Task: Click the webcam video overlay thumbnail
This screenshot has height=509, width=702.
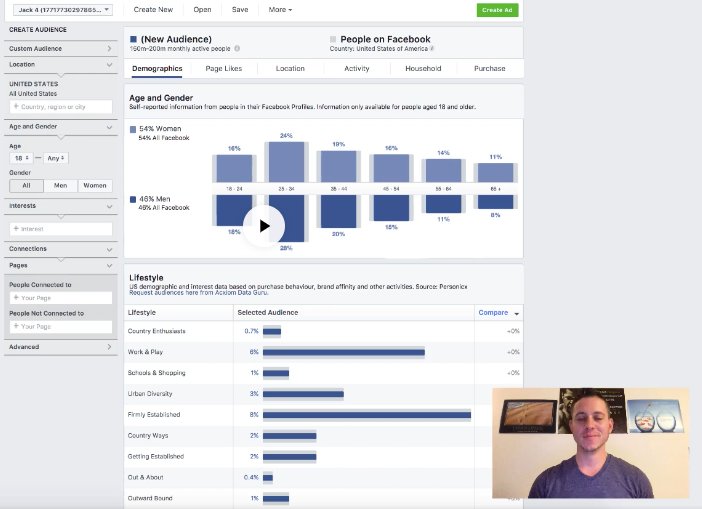Action: click(x=591, y=443)
